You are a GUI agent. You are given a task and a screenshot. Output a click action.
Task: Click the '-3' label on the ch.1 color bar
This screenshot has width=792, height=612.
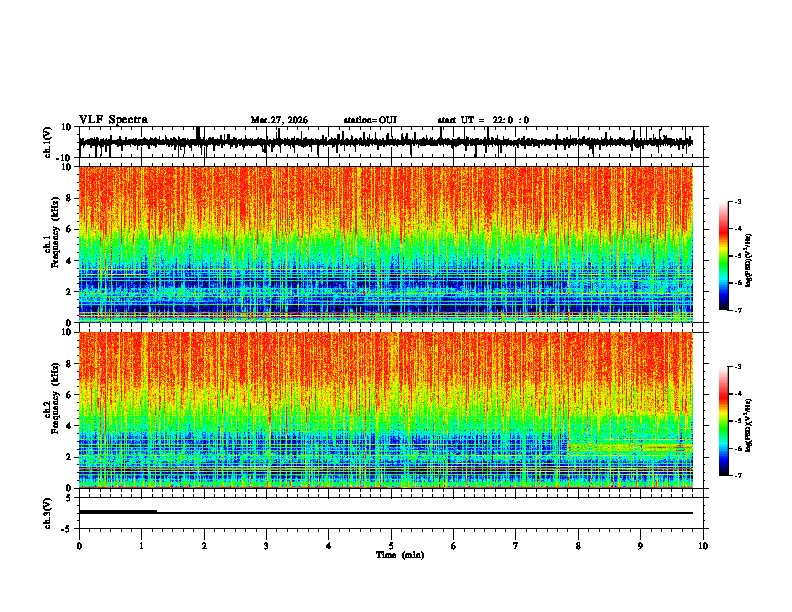pos(738,202)
